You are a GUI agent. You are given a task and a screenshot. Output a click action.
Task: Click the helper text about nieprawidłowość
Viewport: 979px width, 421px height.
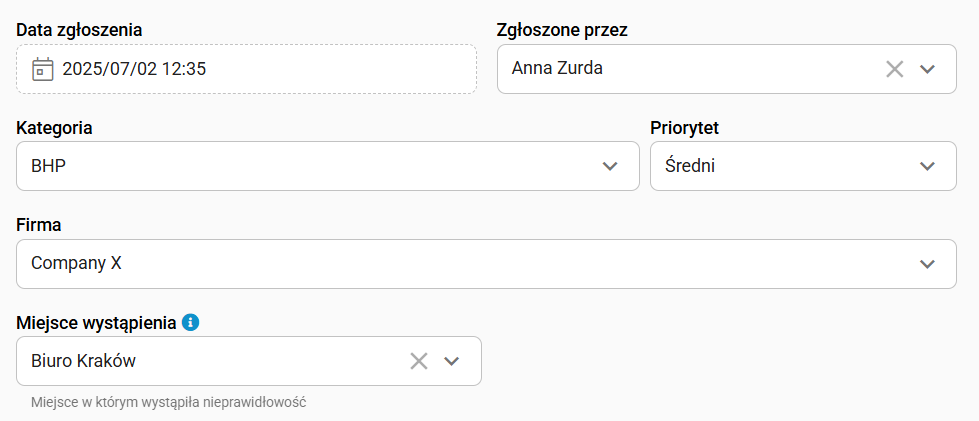click(169, 402)
